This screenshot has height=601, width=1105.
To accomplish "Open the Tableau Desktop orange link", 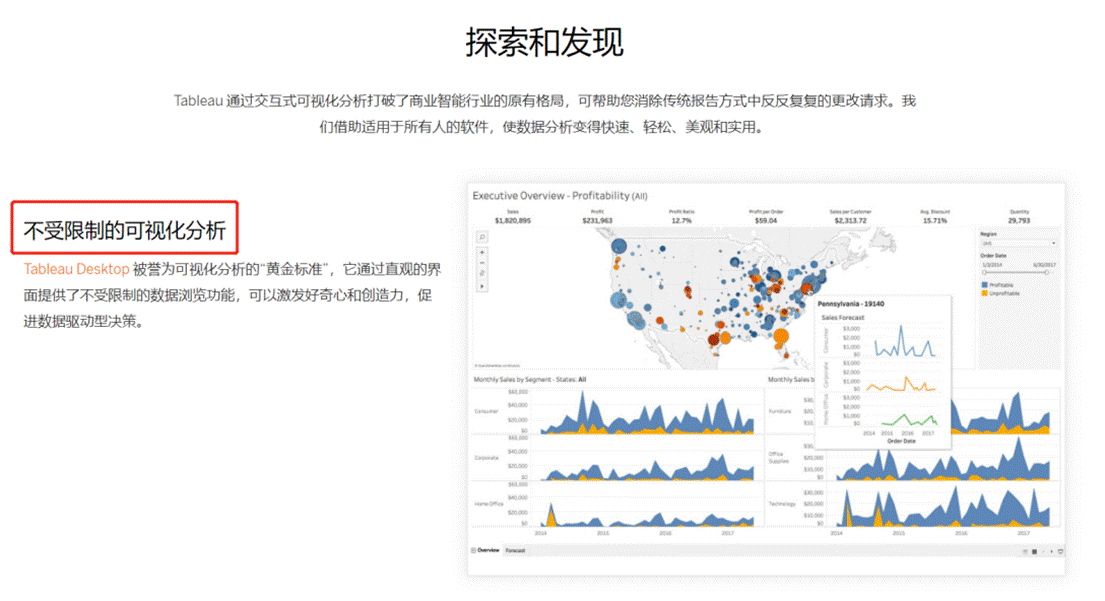I will click(x=76, y=269).
